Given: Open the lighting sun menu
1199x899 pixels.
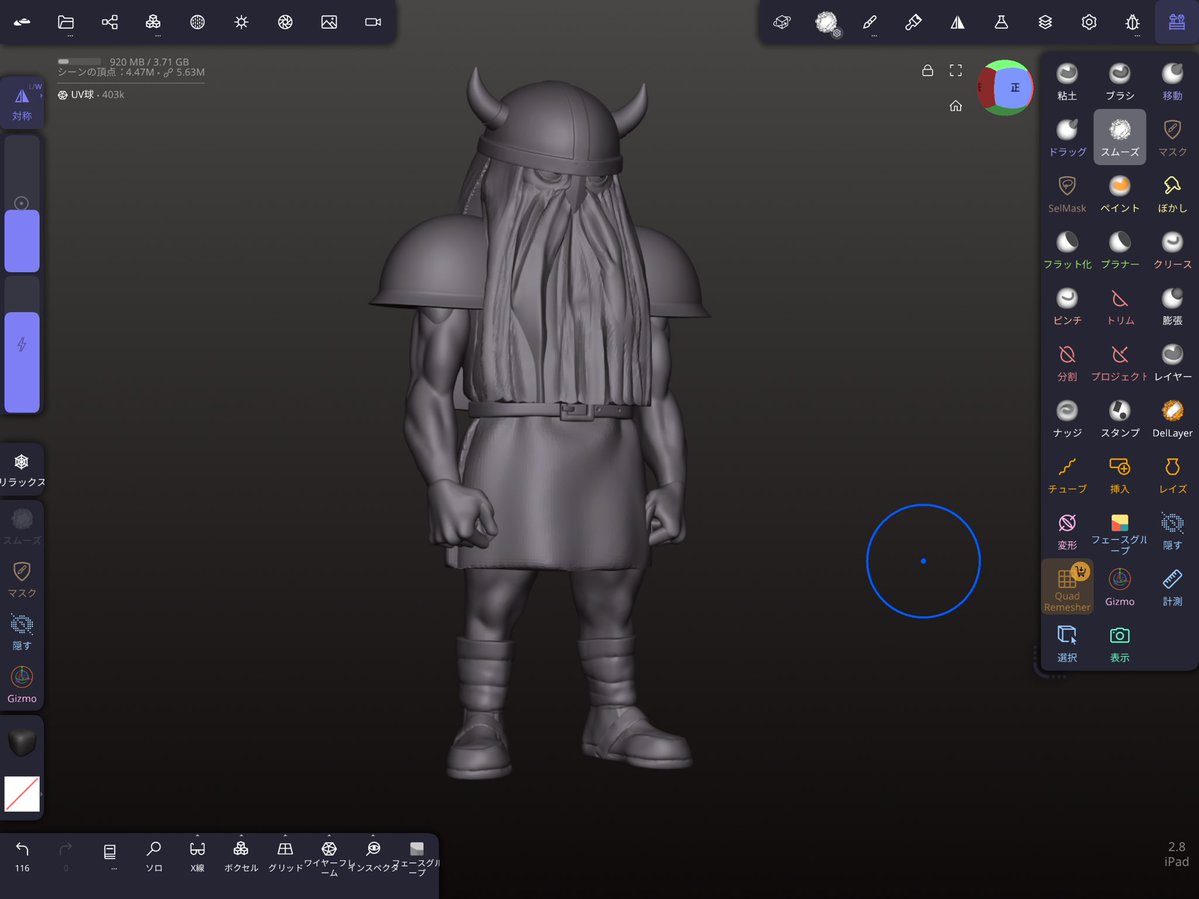Looking at the screenshot, I should [x=241, y=22].
